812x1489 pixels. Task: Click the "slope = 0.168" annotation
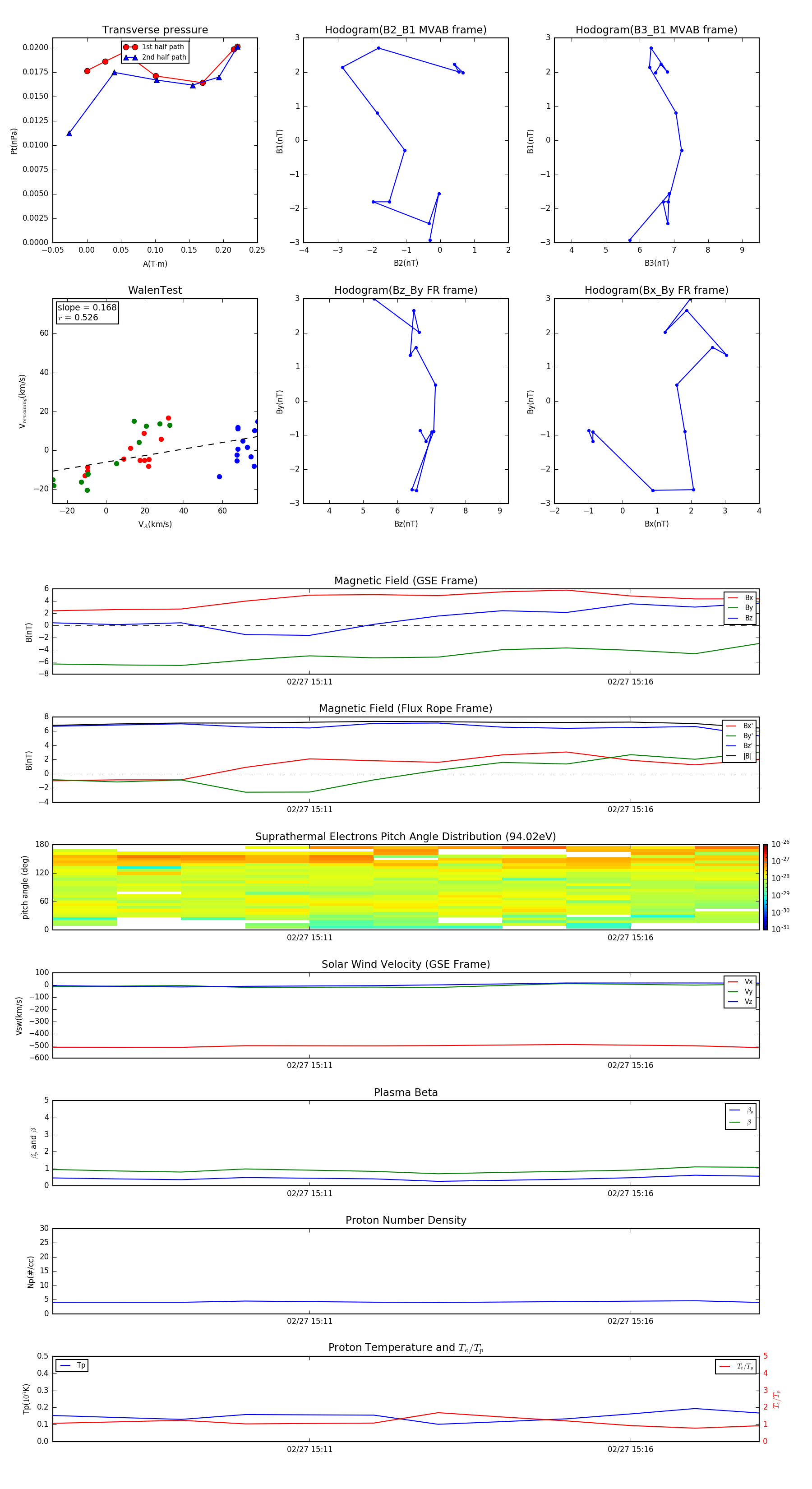click(x=87, y=308)
